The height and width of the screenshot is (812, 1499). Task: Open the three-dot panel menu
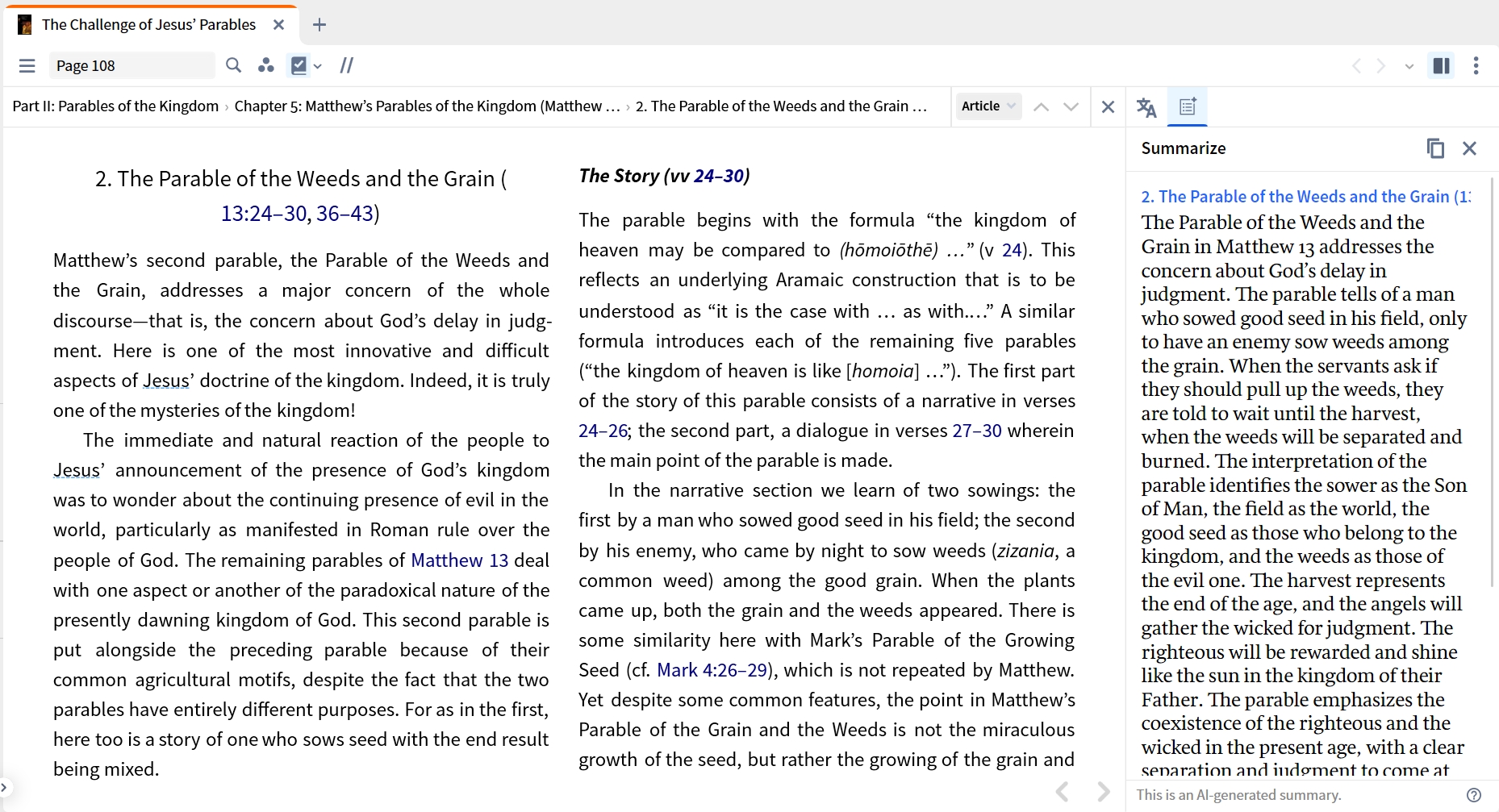point(1476,65)
